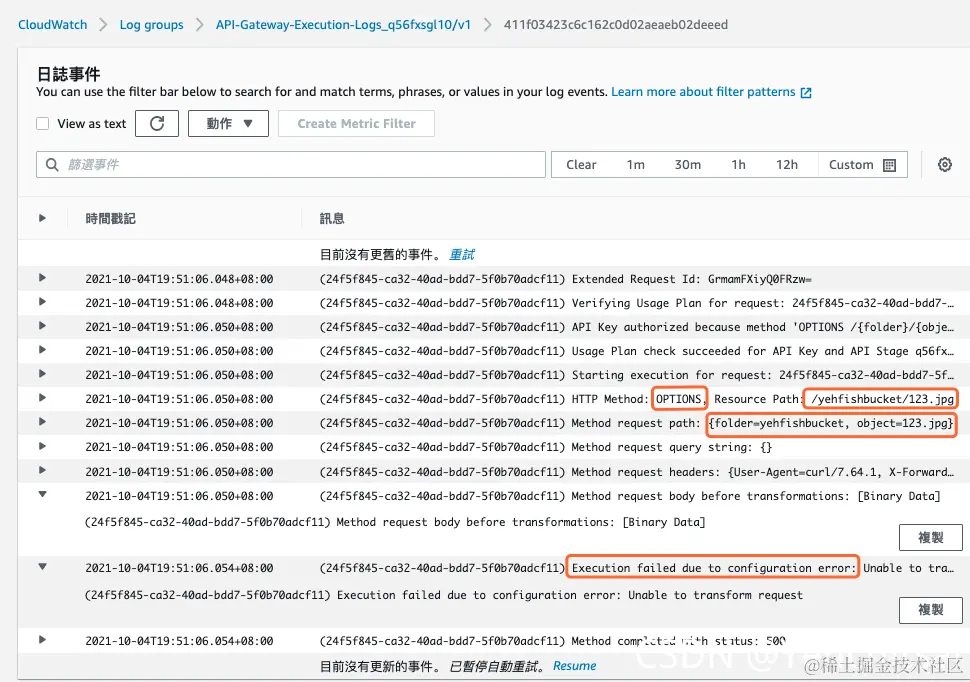This screenshot has height=682, width=970.
Task: Select the 1h time range
Action: point(738,165)
